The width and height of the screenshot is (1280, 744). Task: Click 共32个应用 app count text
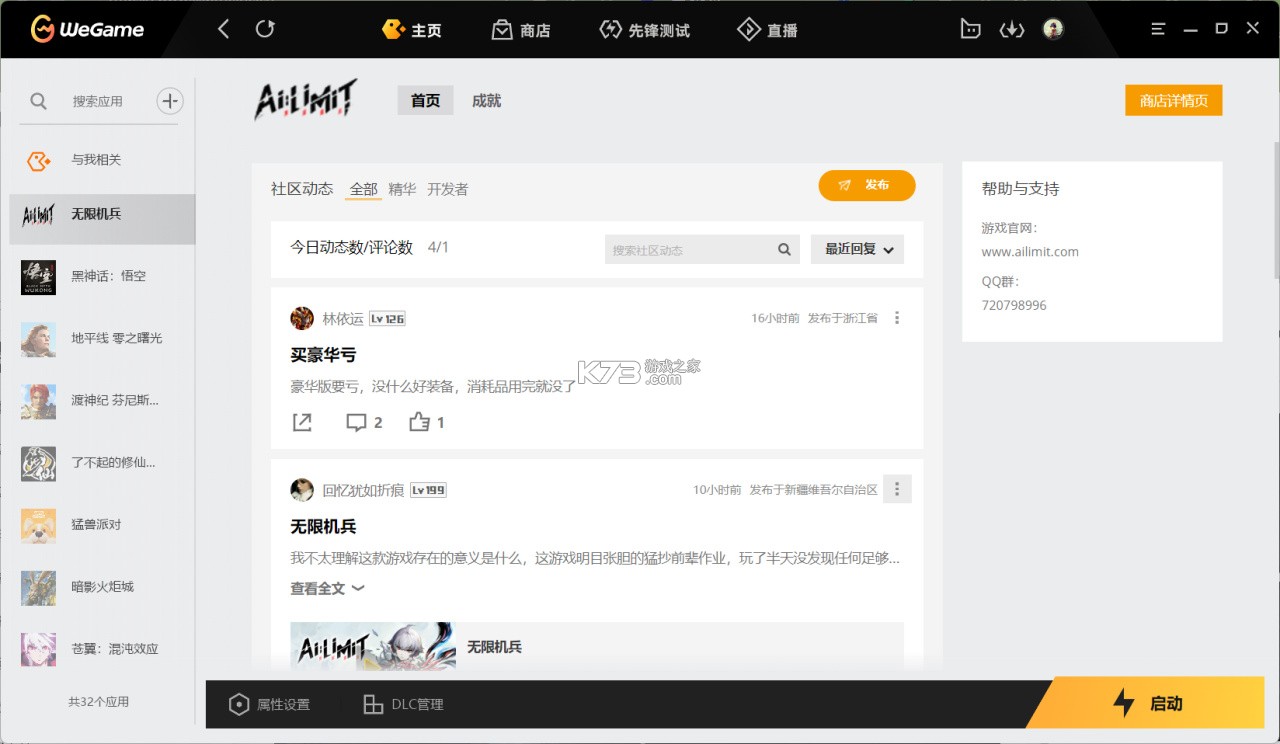click(x=98, y=702)
